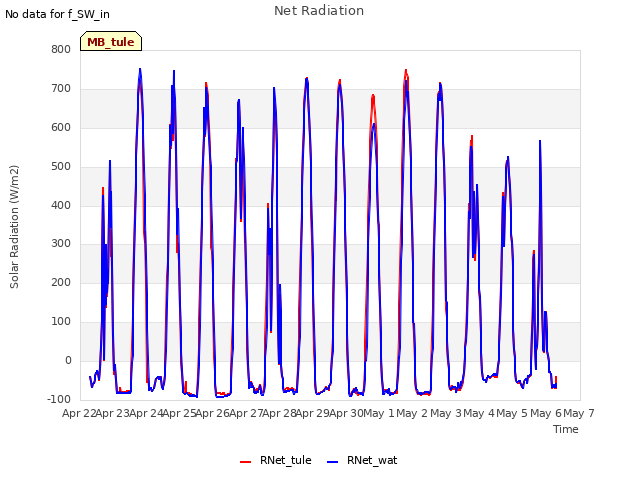
Task: Click the May 4 x-axis date label
Action: pyautogui.click(x=479, y=413)
